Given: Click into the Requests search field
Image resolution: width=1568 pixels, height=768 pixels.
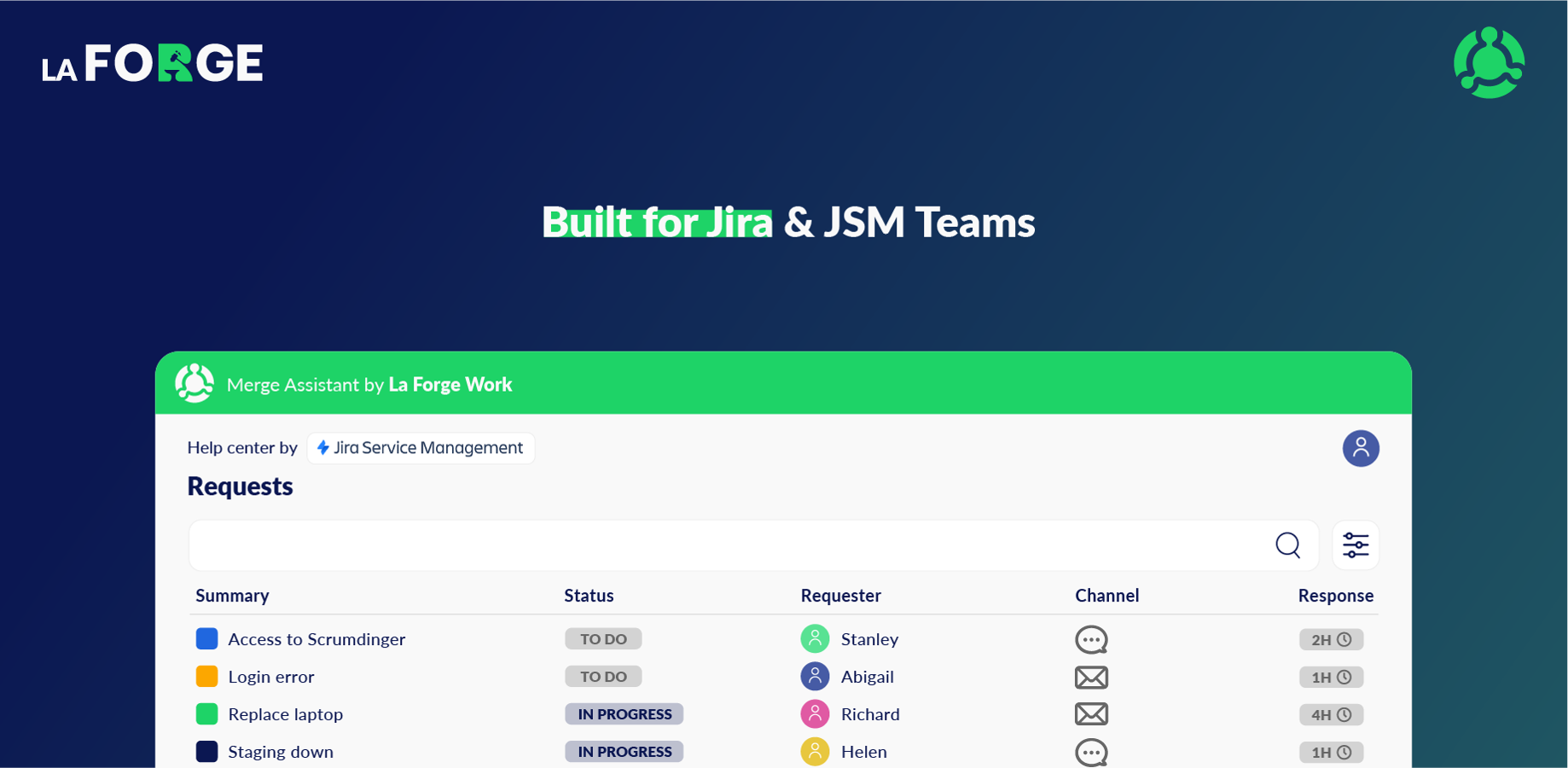Looking at the screenshot, I should pos(754,544).
